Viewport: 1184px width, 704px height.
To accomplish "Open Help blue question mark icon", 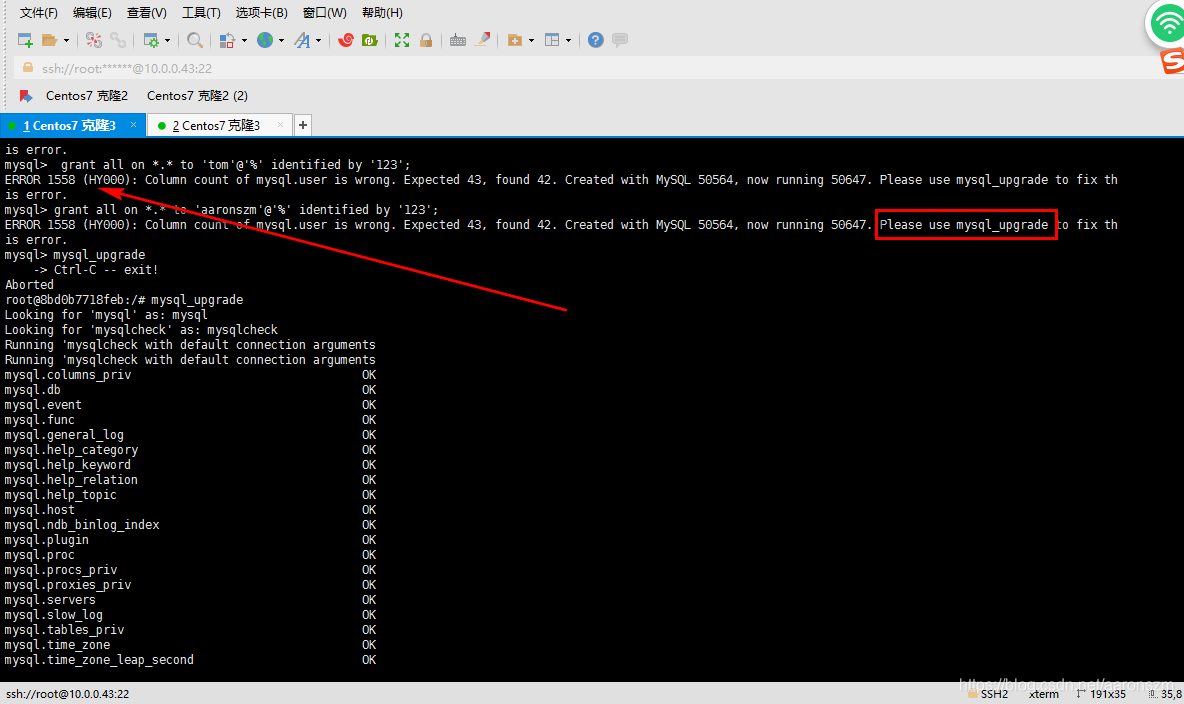I will pos(596,40).
